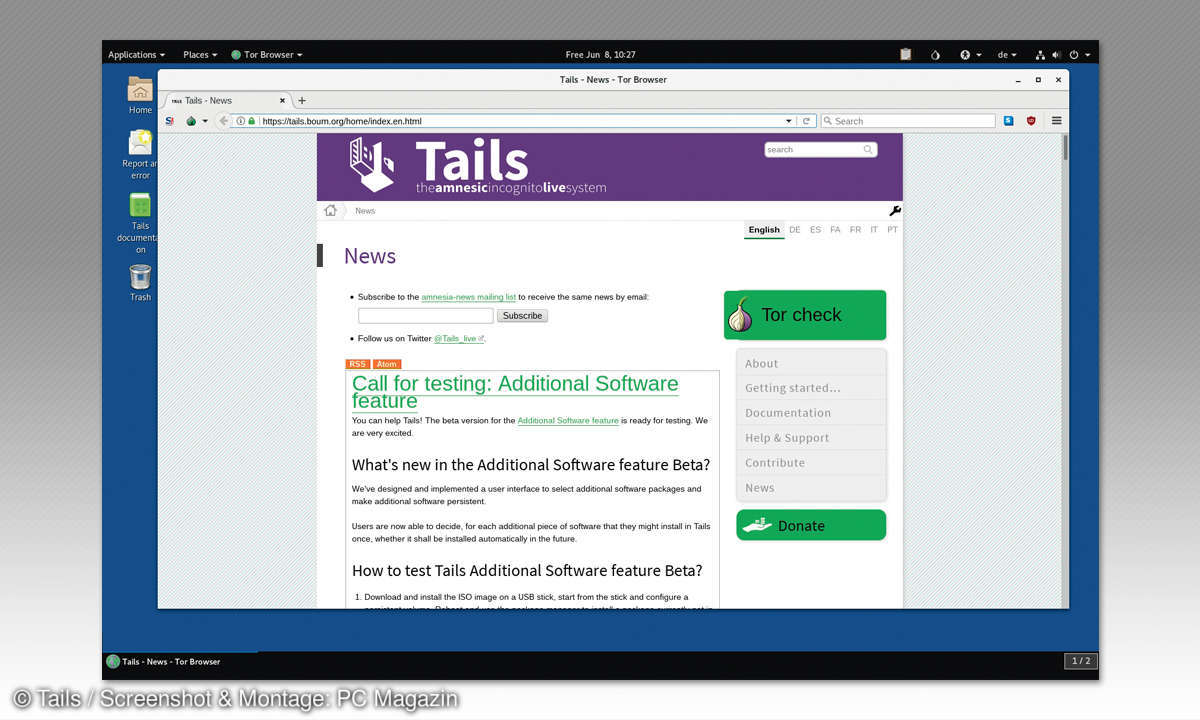Click the Subscribe button
This screenshot has width=1200, height=720.
click(522, 315)
